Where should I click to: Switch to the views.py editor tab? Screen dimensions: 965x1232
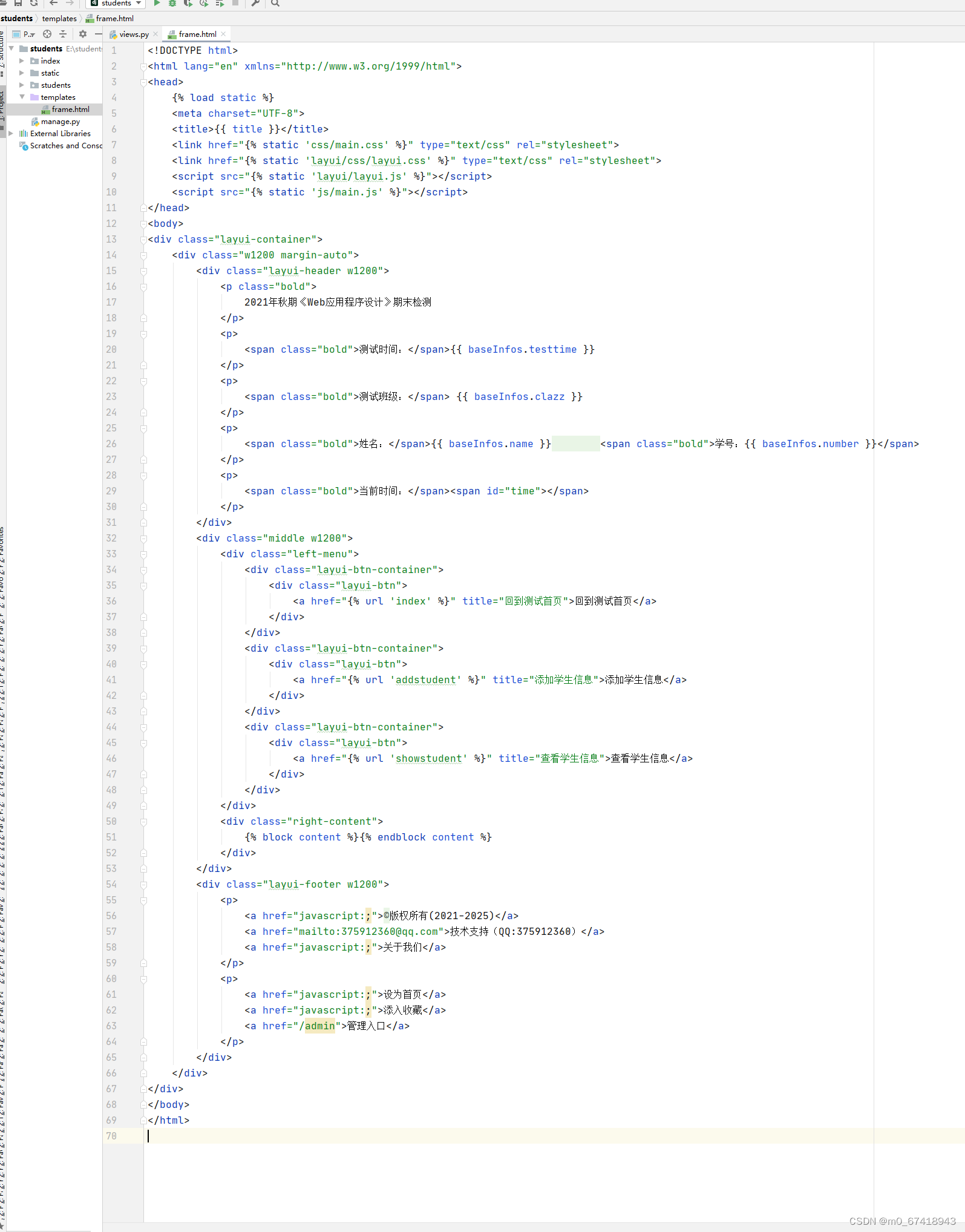click(134, 34)
